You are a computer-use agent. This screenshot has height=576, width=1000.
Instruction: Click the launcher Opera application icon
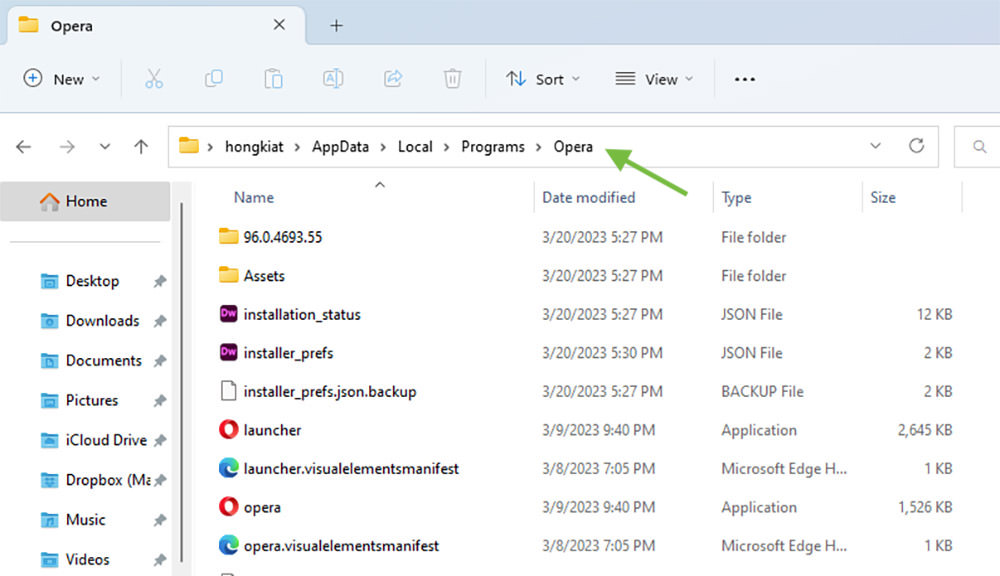click(228, 429)
